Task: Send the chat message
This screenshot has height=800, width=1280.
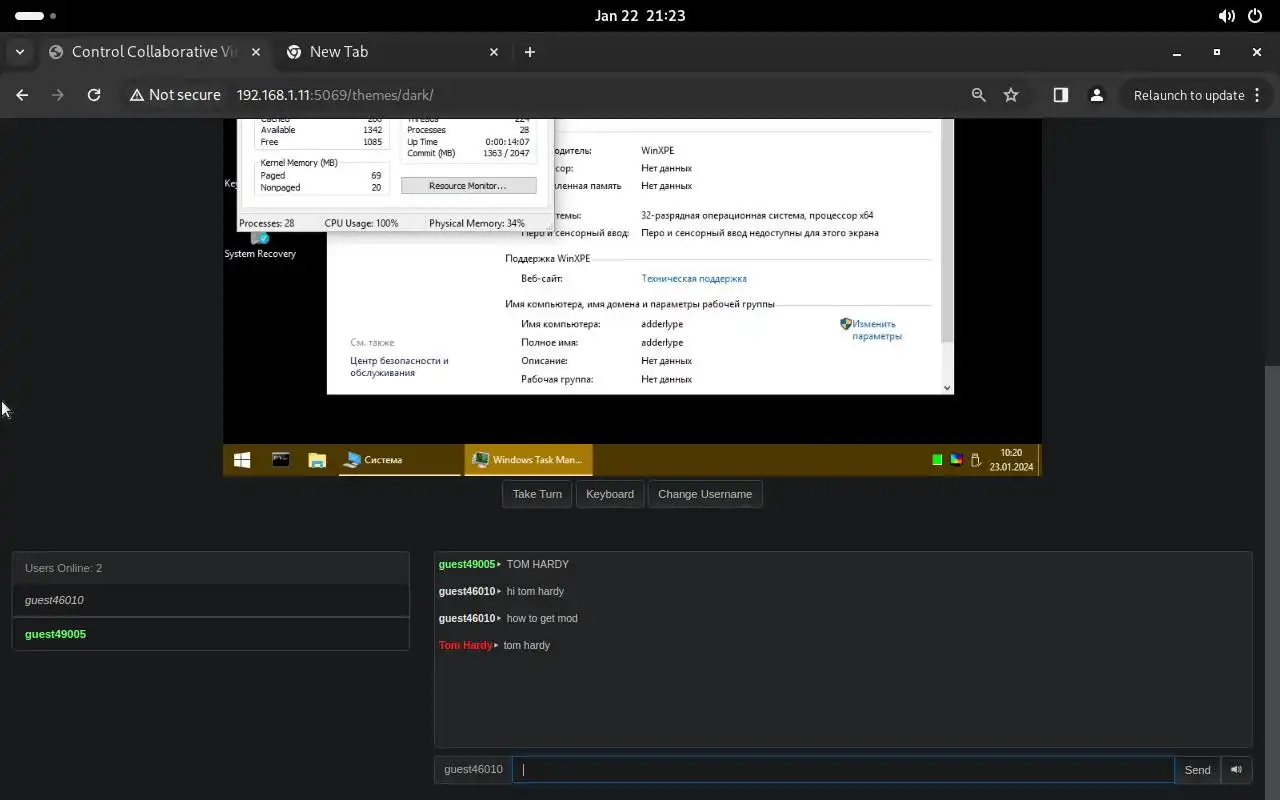Action: (1197, 769)
